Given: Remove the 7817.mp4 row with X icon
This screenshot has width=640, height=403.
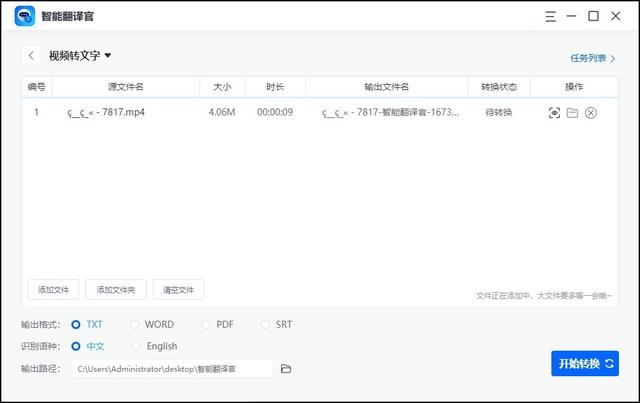Looking at the screenshot, I should point(591,113).
